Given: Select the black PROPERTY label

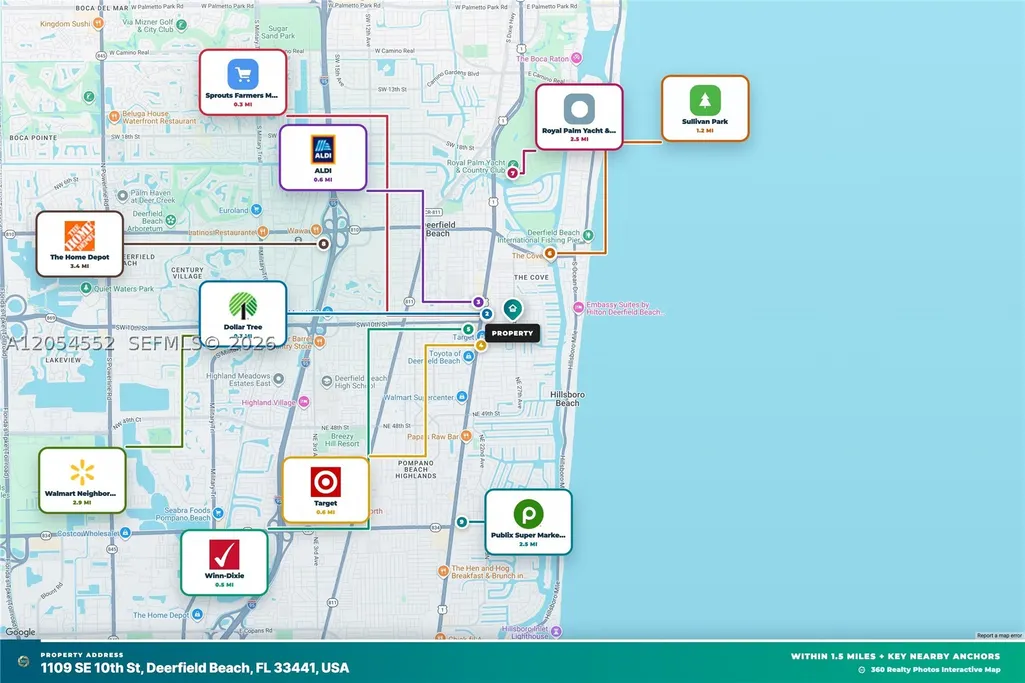Looking at the screenshot, I should pyautogui.click(x=512, y=333).
